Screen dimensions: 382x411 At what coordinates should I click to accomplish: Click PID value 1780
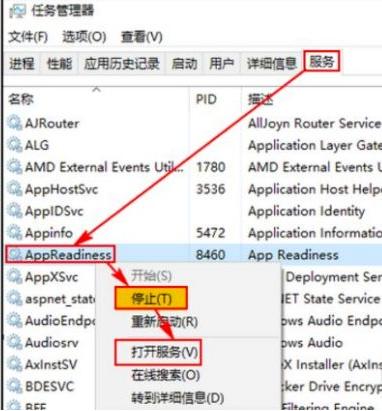click(x=211, y=167)
